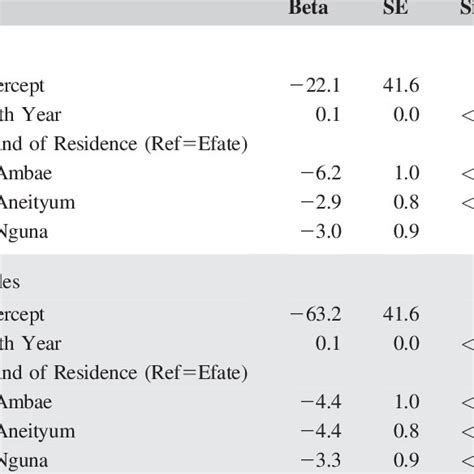
Task: Click the second Island of Residence (Ref=Efate) label
Action: 123,373
